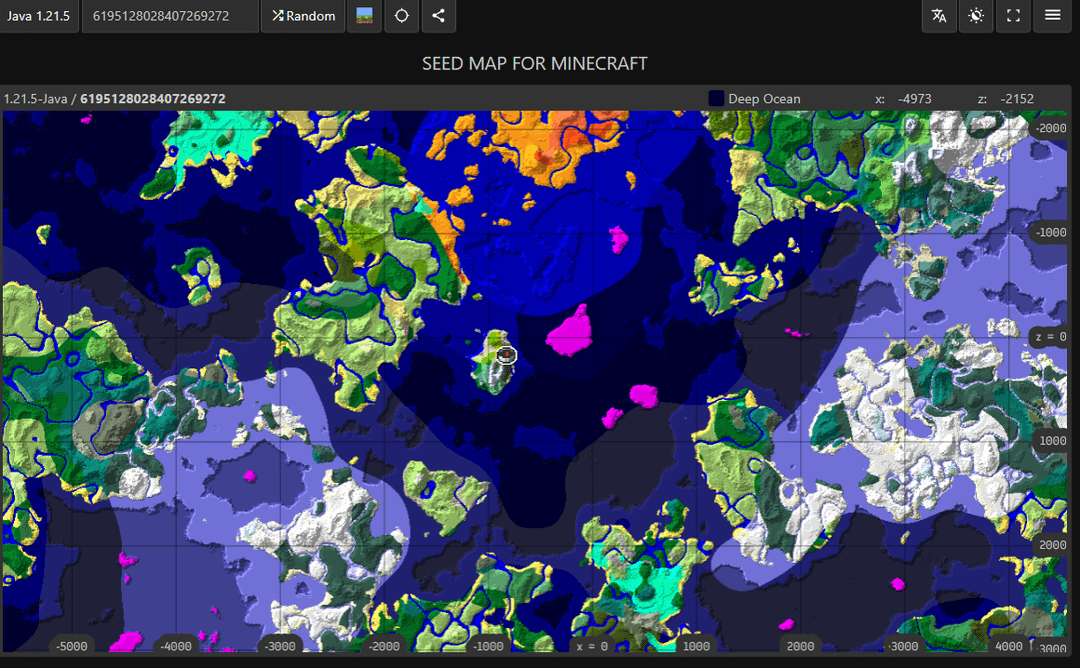
Task: Open the hamburger main menu
Action: coord(1052,16)
